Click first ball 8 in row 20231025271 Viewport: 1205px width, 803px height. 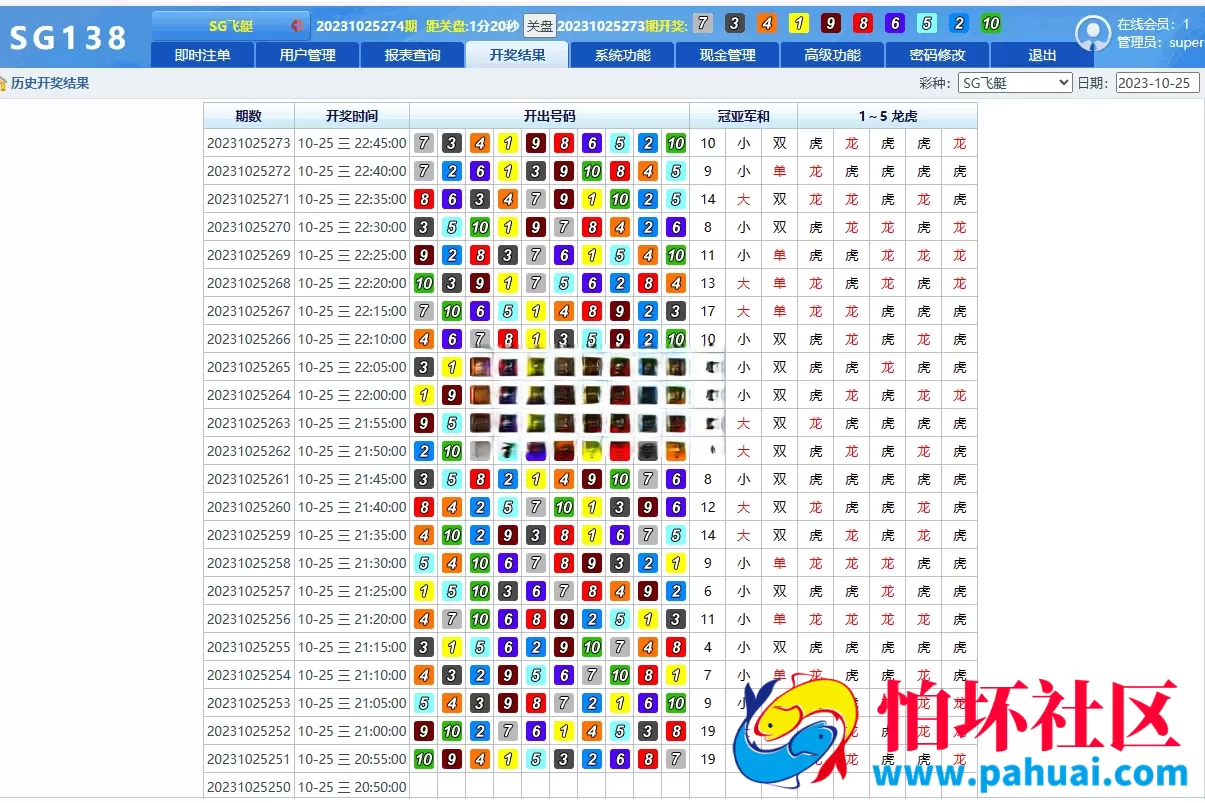[x=424, y=199]
